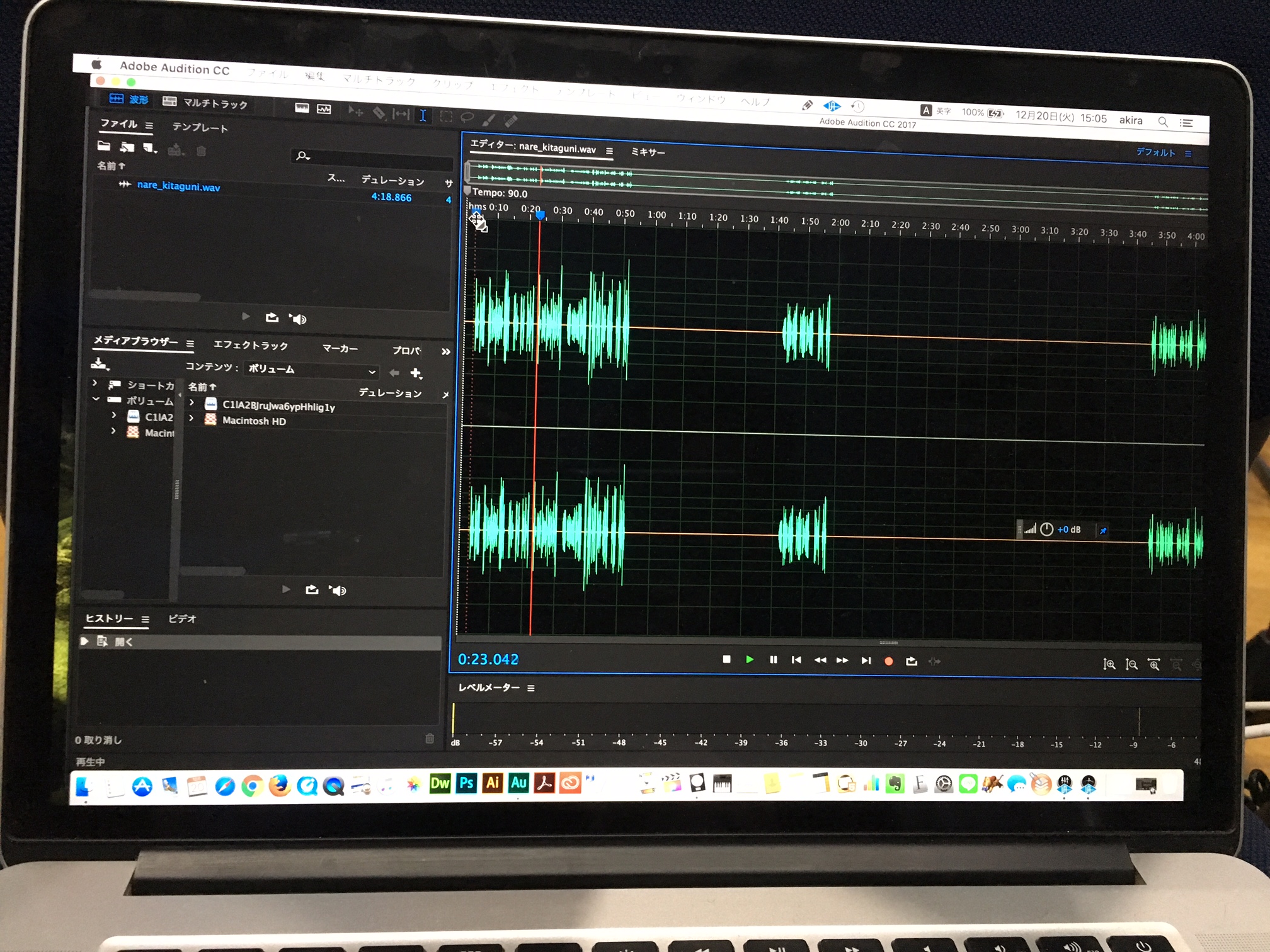The image size is (1270, 952).
Task: Toggle auto-play in Media Browser preview
Action: click(338, 590)
